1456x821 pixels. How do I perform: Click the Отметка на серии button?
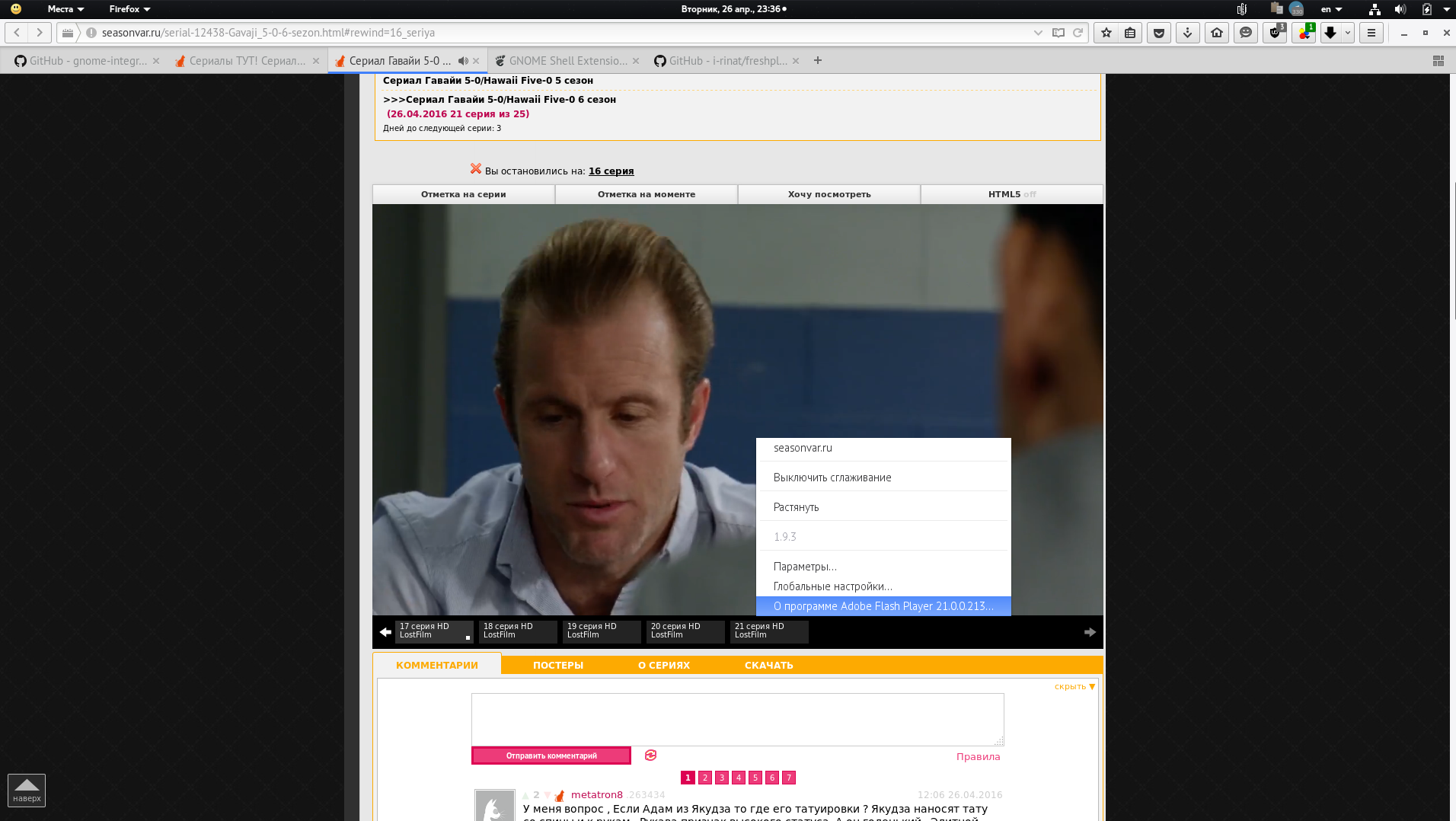pos(464,194)
